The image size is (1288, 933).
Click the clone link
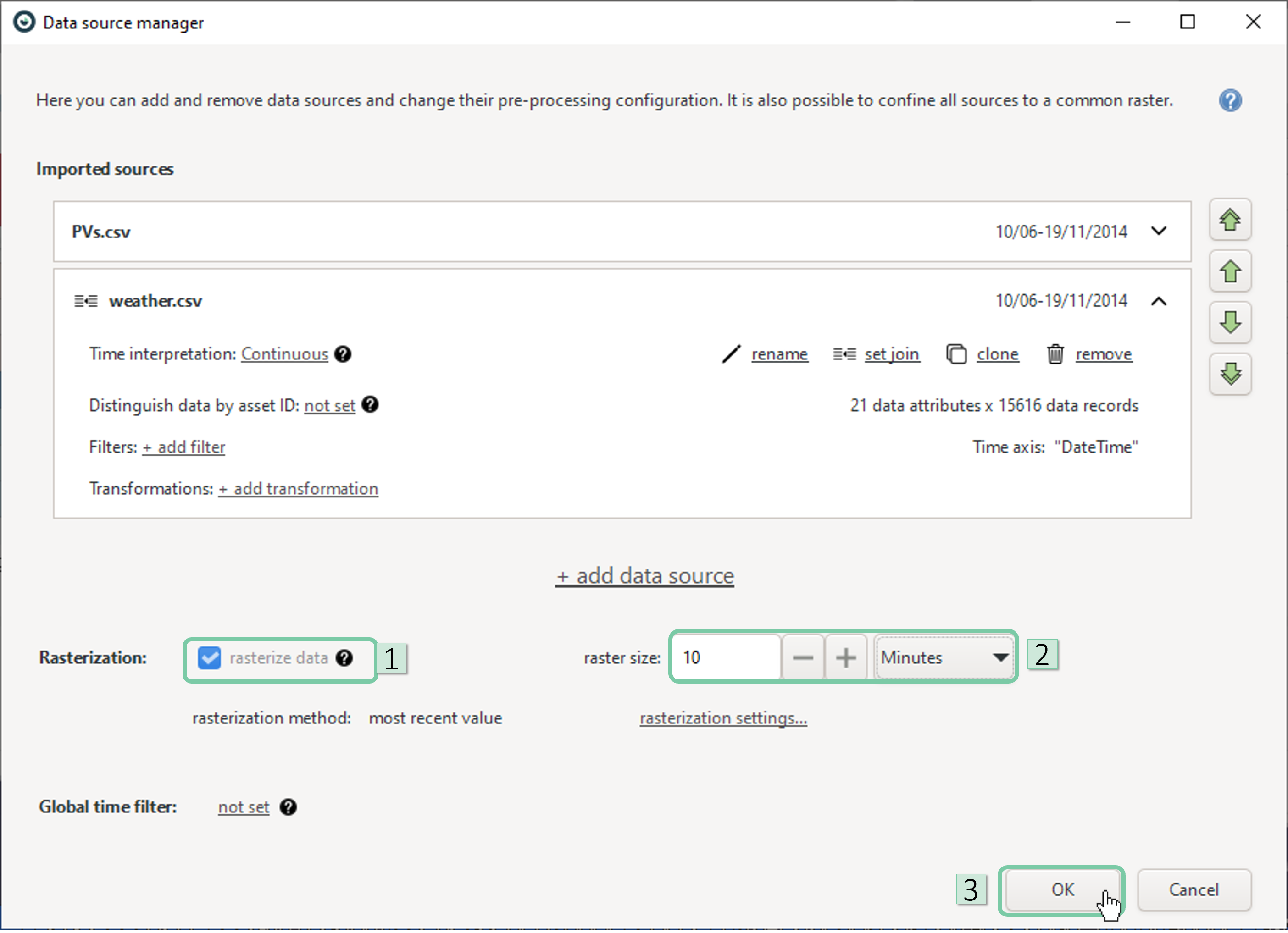[x=997, y=354]
